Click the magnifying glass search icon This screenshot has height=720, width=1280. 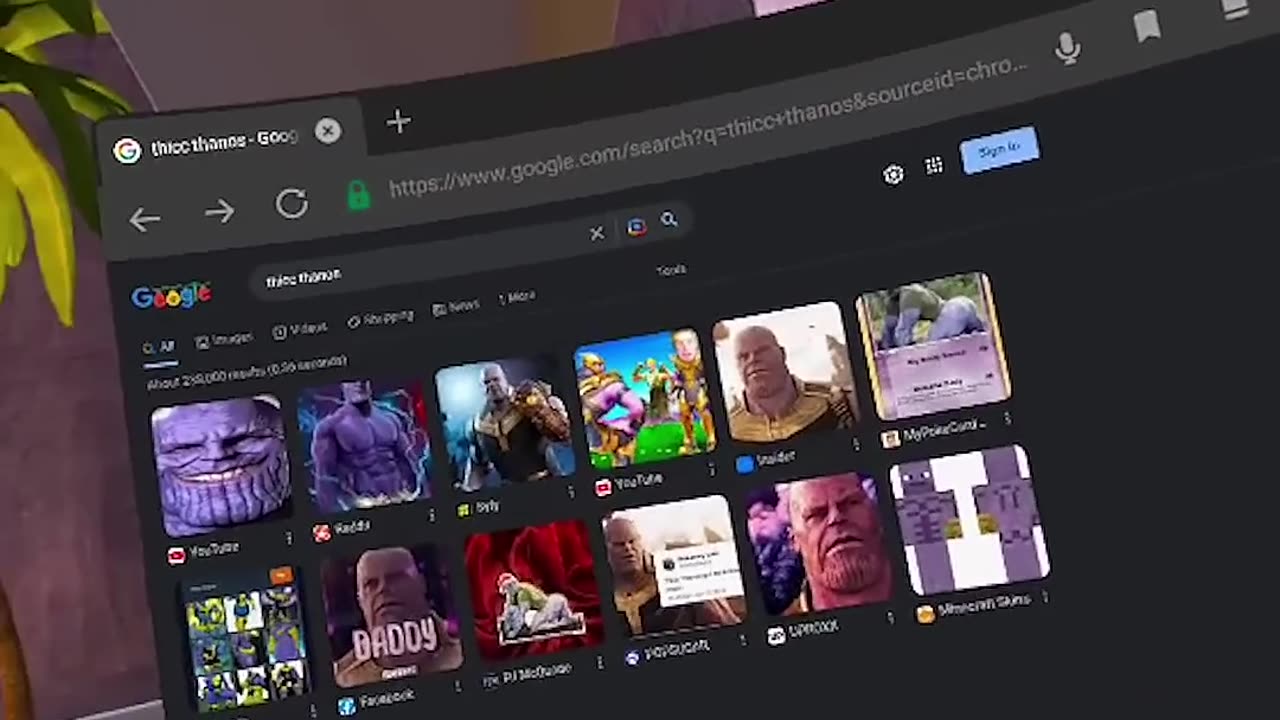(x=669, y=220)
